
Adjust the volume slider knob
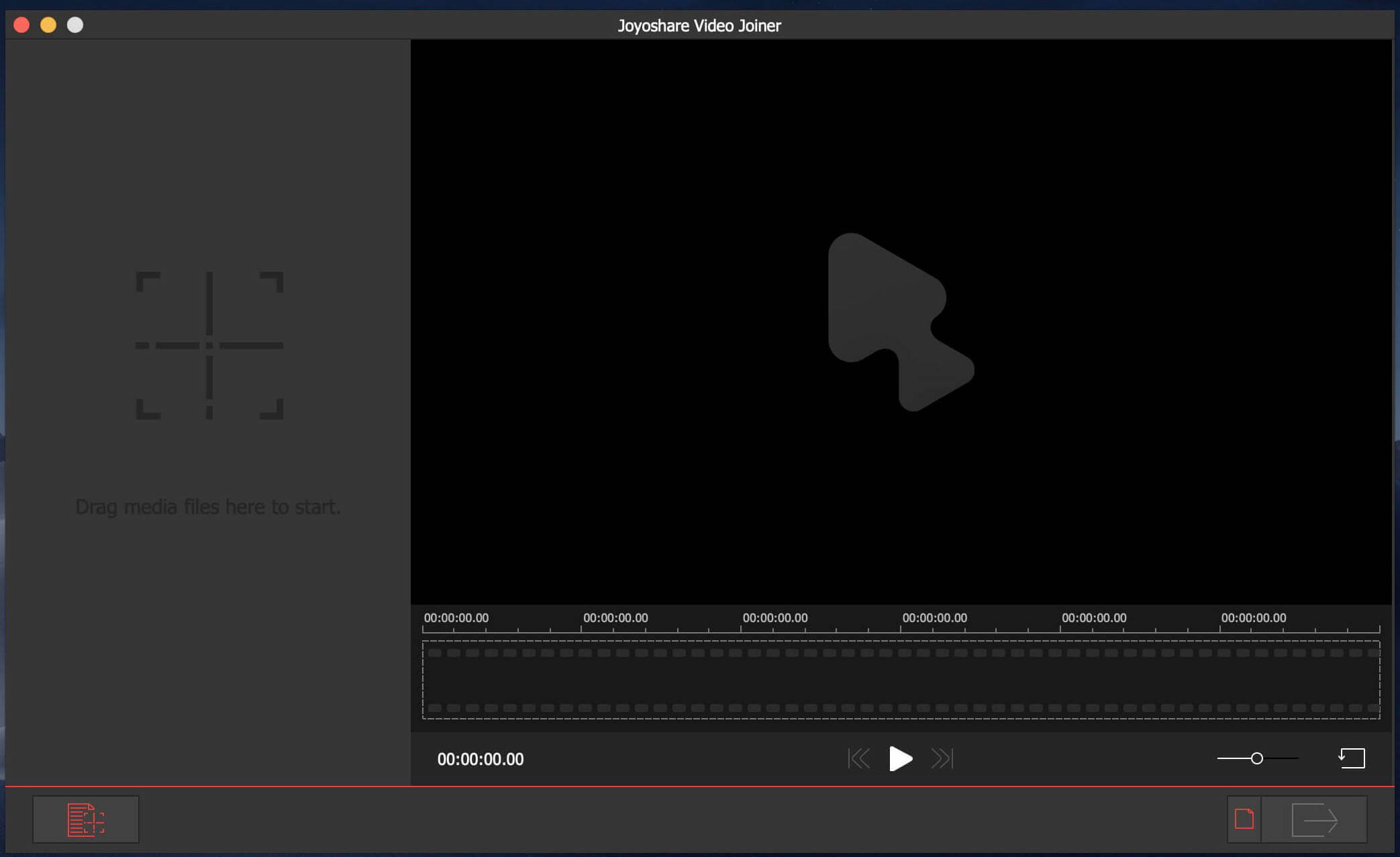(x=1256, y=758)
